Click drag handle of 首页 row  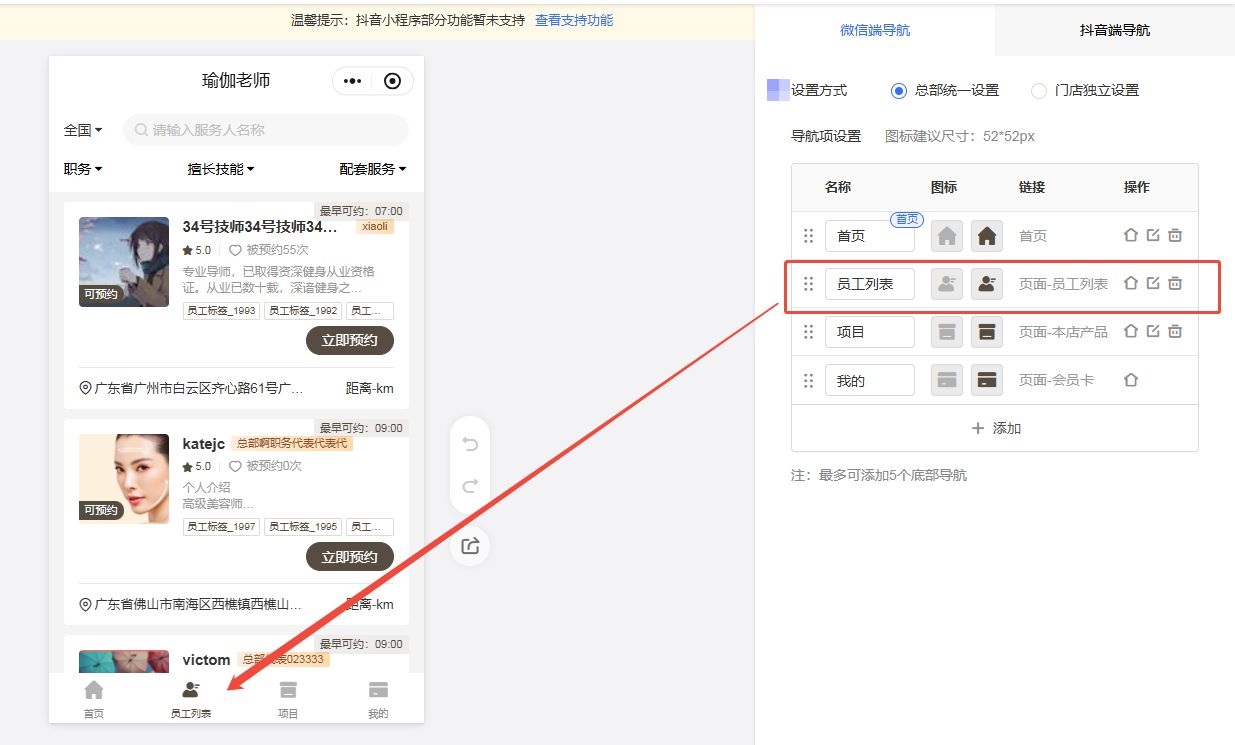coord(808,236)
